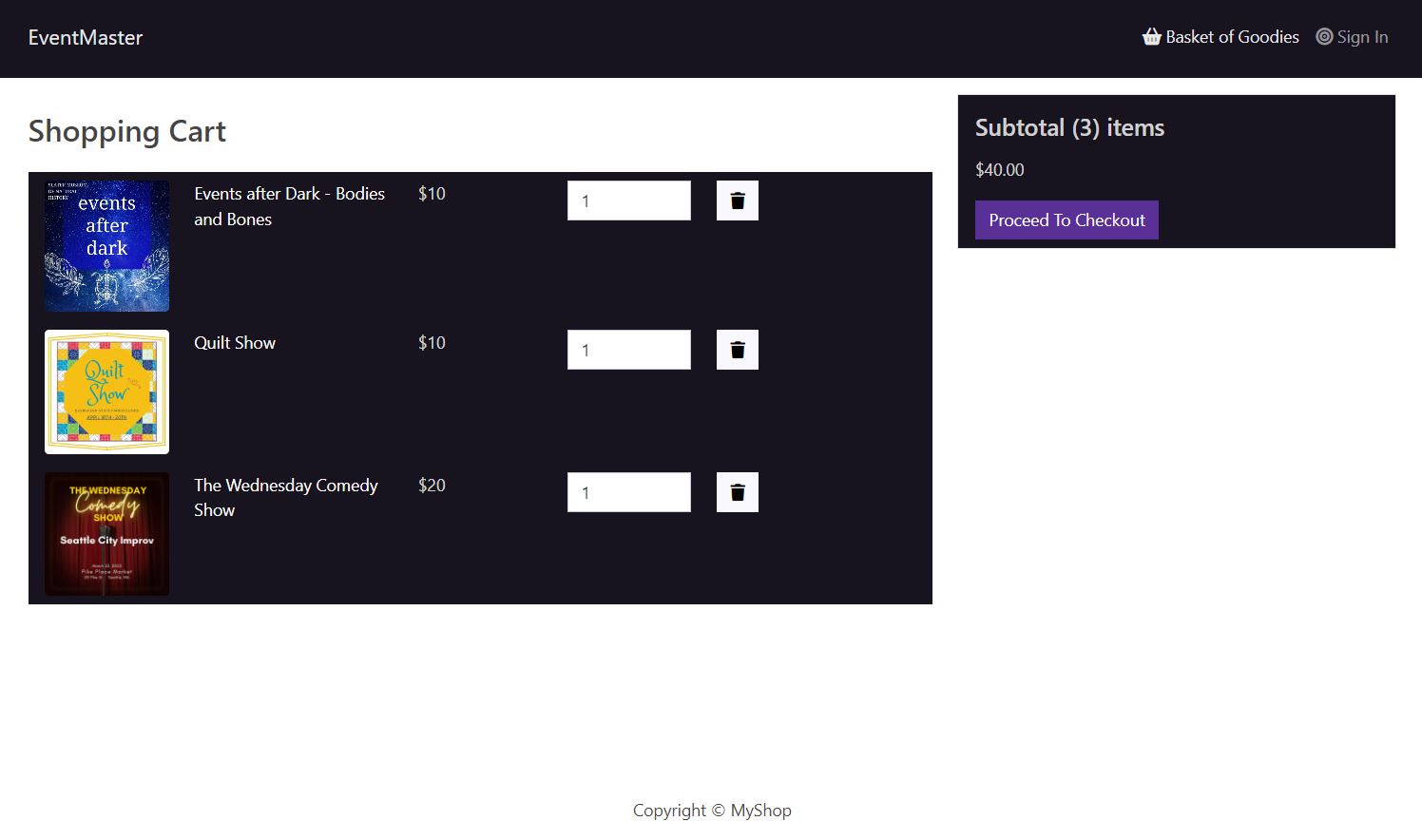The width and height of the screenshot is (1422, 840).
Task: Click the basket icon beside Basket of Goodies
Action: click(x=1151, y=36)
